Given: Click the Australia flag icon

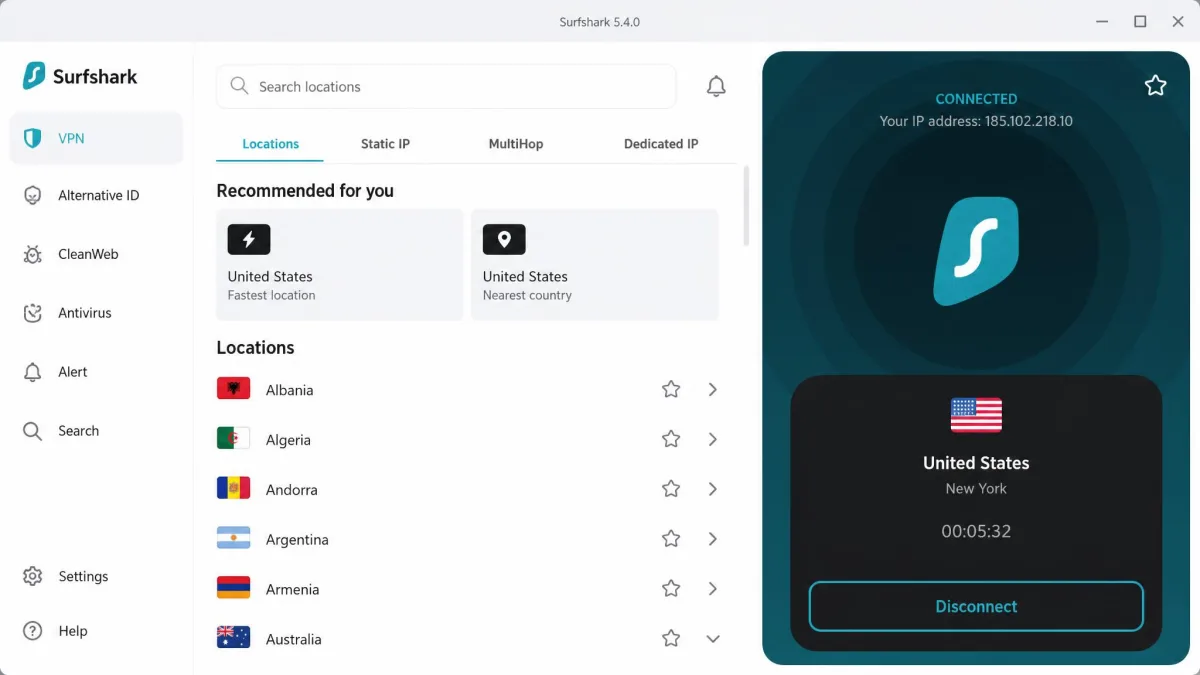Looking at the screenshot, I should coord(233,638).
